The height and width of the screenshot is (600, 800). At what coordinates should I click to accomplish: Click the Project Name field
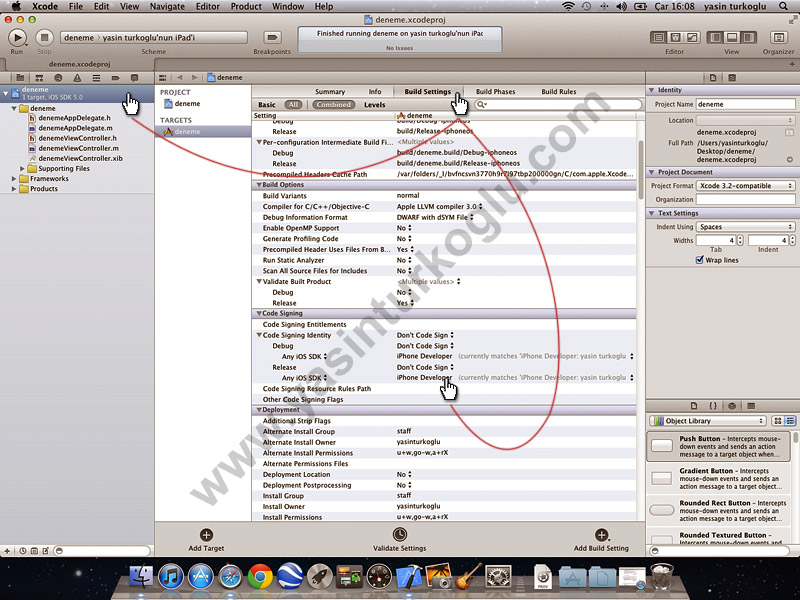[745, 104]
